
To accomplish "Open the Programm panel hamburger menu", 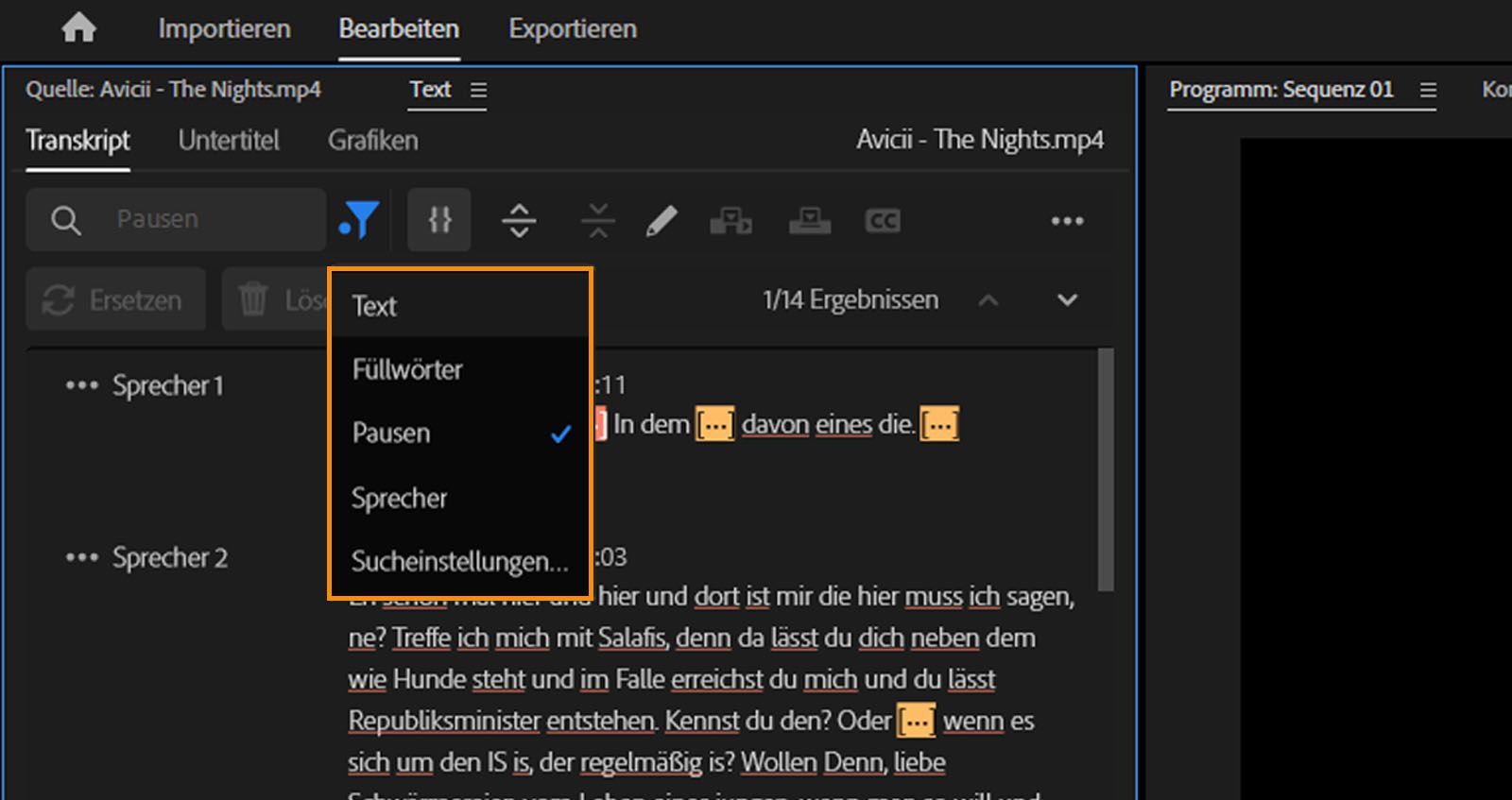I will click(1429, 91).
